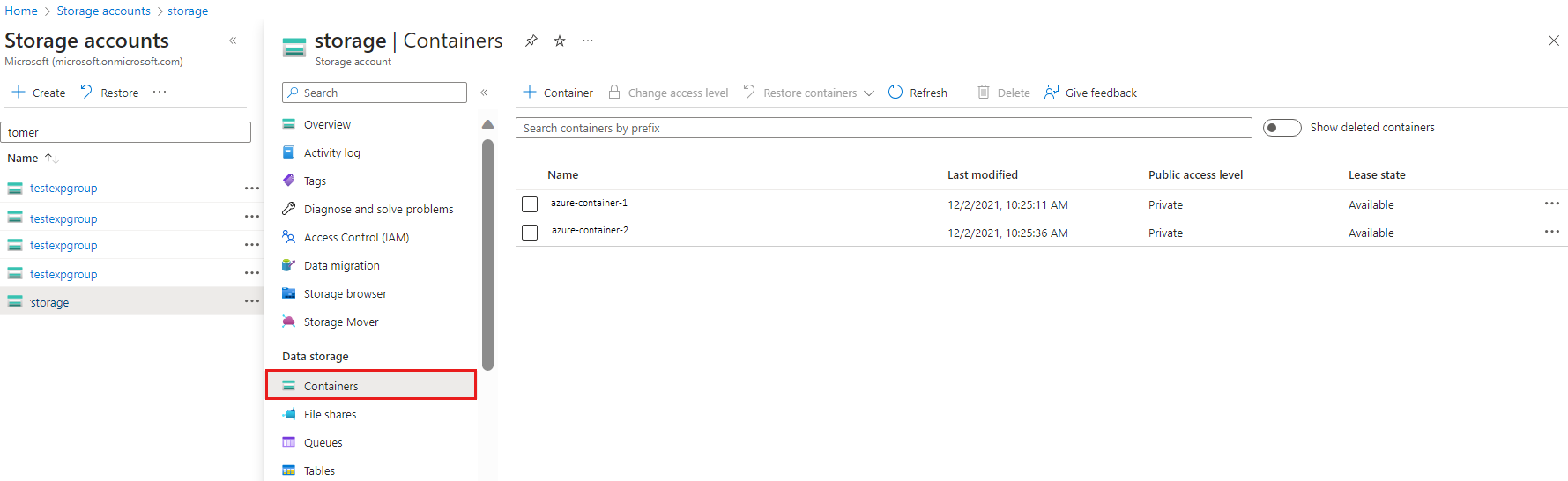Click the resource menu vertical scrollbar
1568x481 pixels.
point(487,255)
